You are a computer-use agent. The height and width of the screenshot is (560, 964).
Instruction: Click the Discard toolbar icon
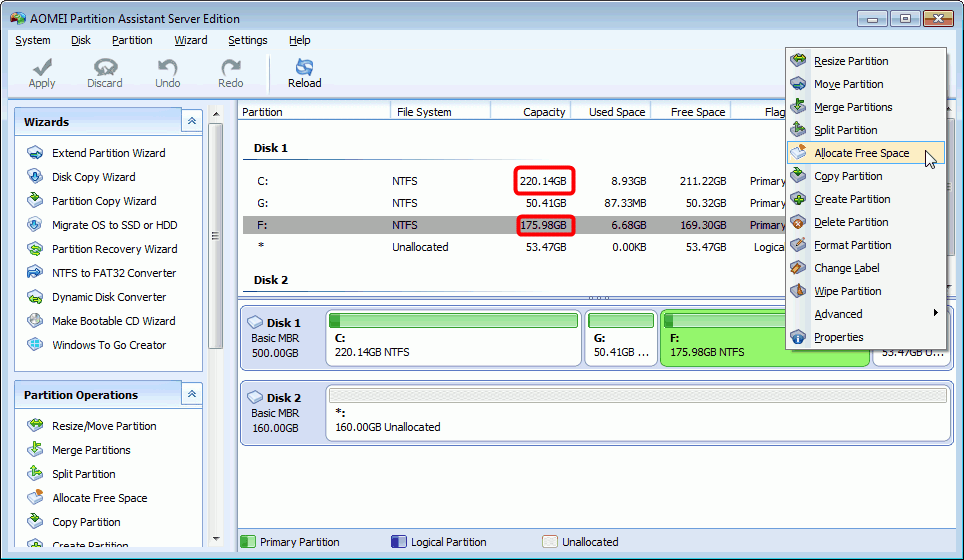tap(105, 67)
